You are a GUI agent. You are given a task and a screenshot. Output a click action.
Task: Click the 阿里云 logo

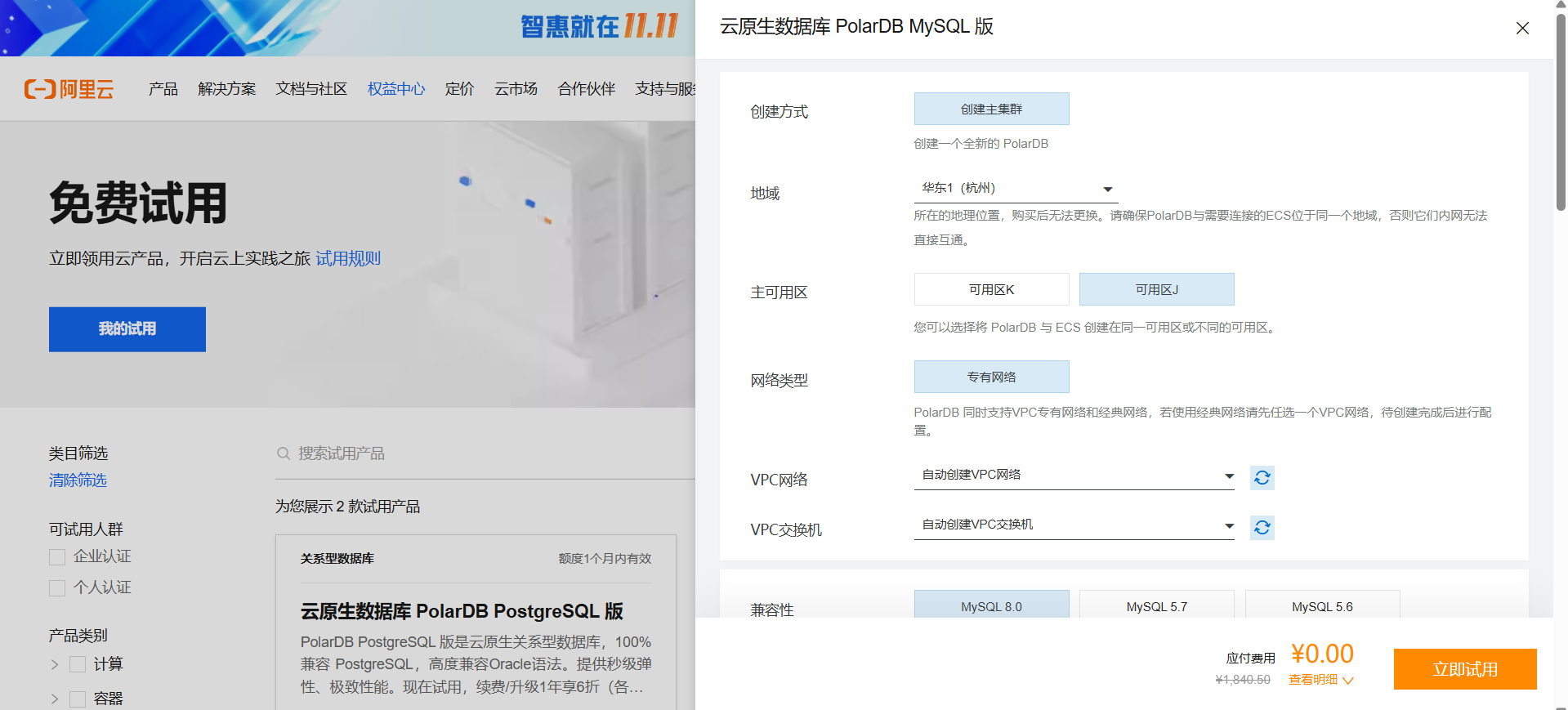69,89
